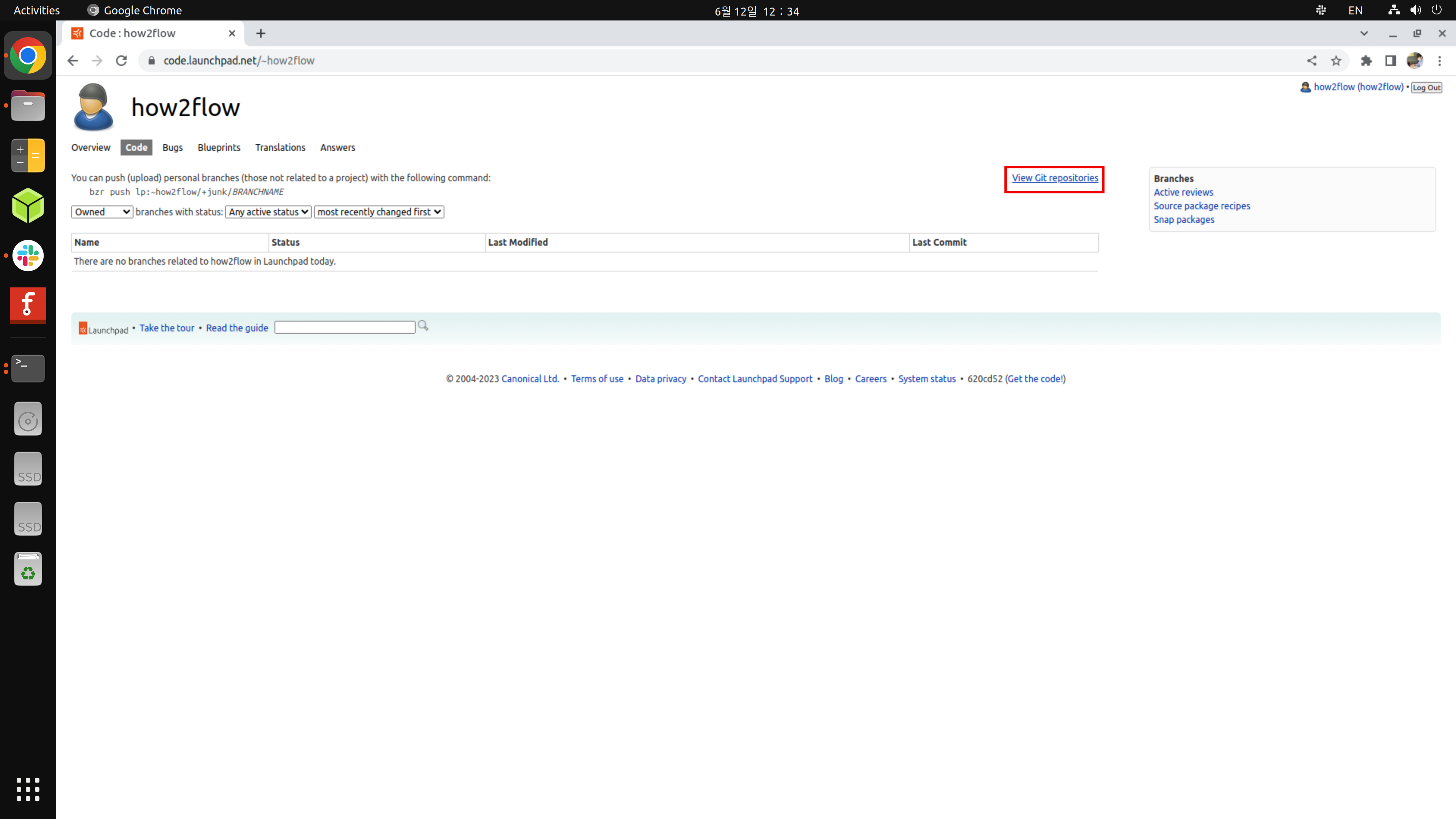The width and height of the screenshot is (1456, 819).
Task: Expand the most recently changed first dropdown
Action: point(378,211)
